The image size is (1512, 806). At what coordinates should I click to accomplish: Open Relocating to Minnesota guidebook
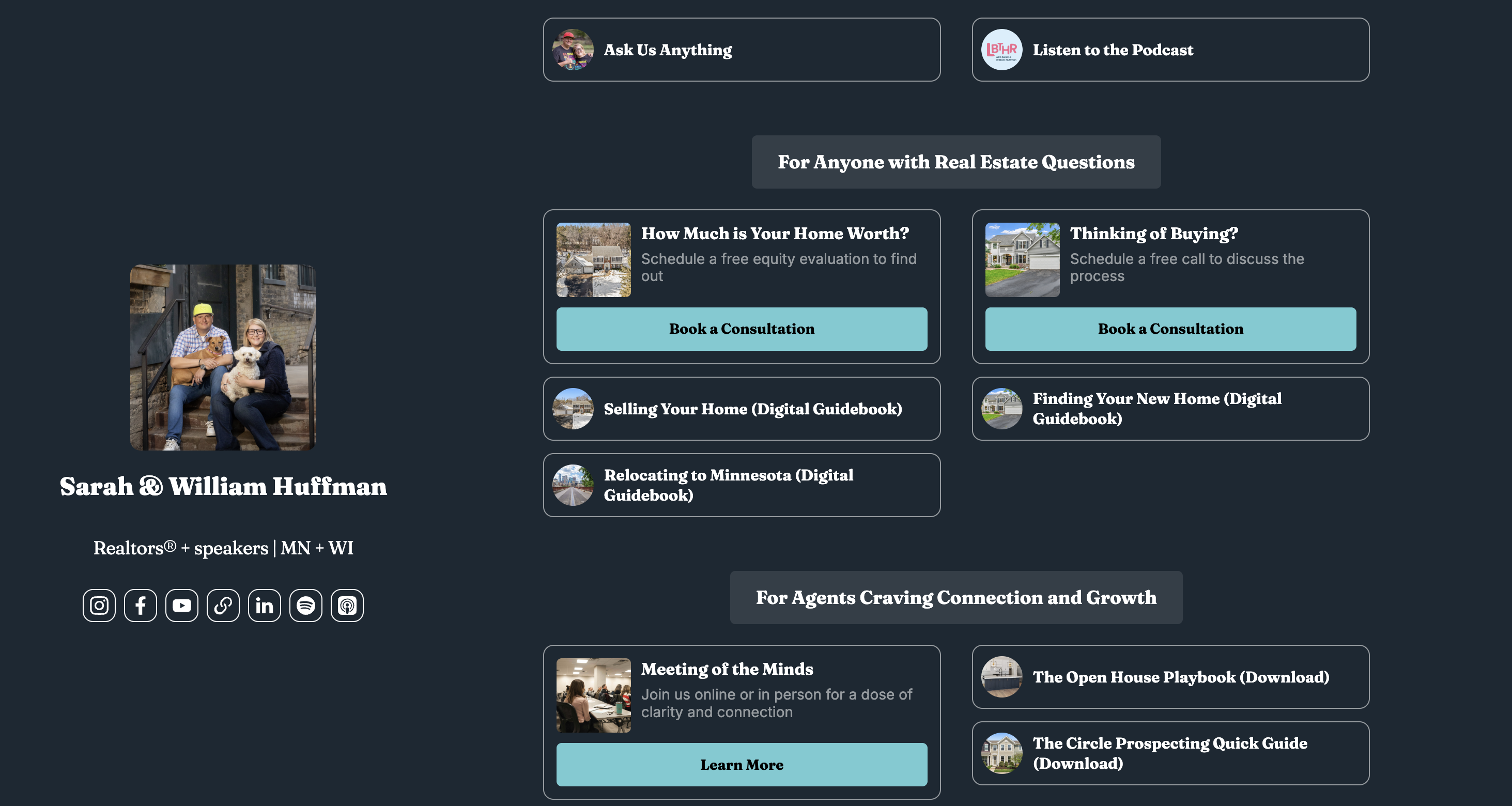click(x=742, y=485)
